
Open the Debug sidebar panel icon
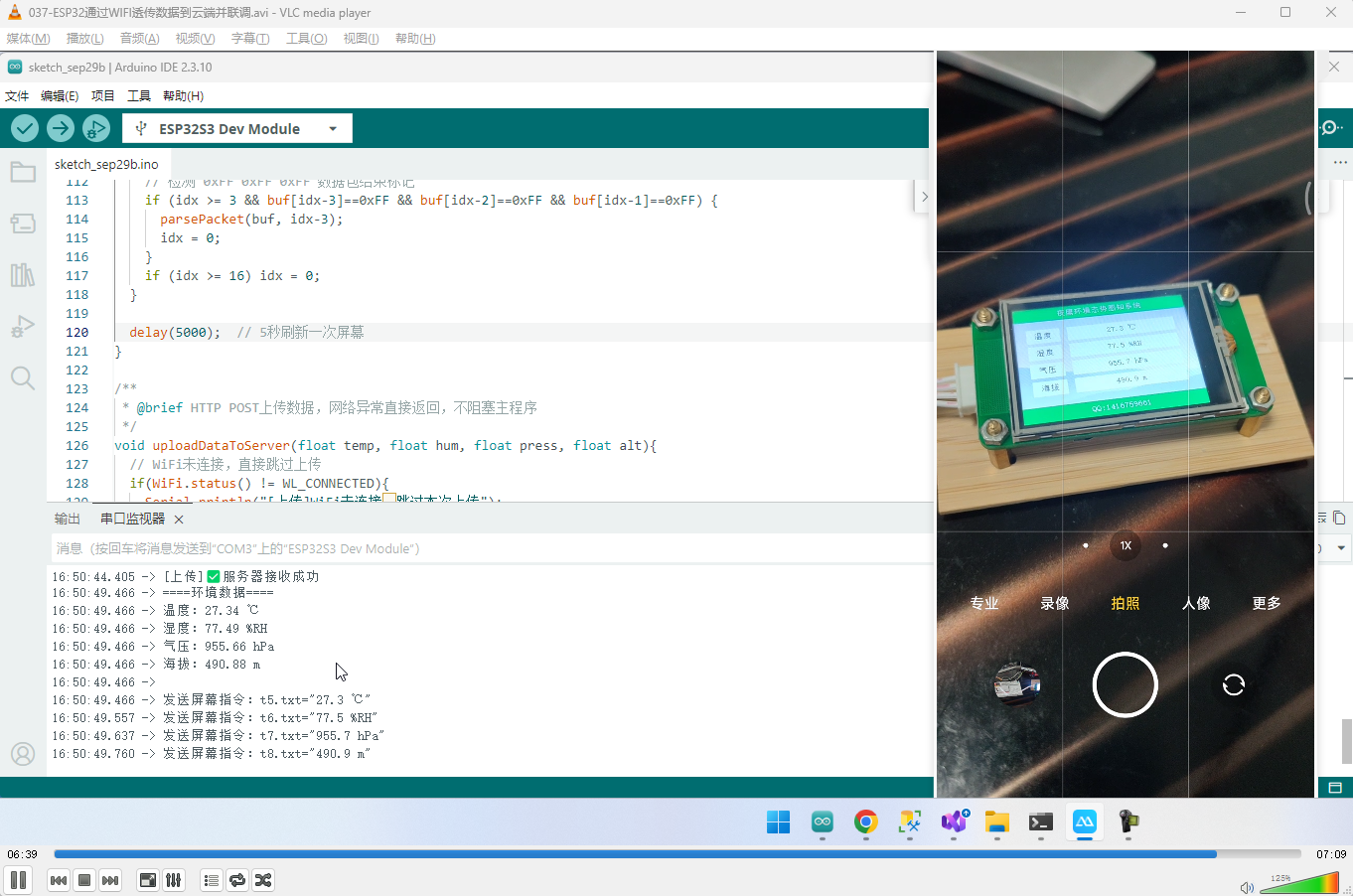(x=23, y=327)
